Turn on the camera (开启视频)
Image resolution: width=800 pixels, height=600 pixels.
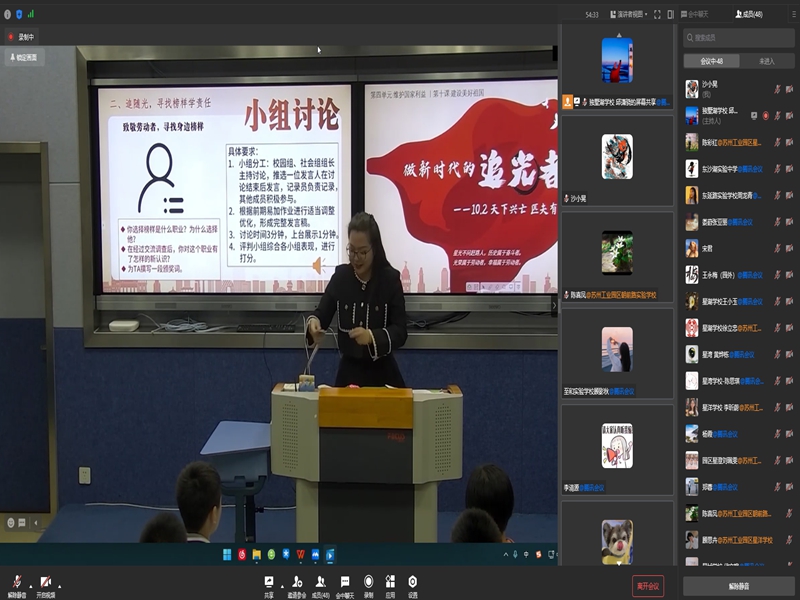(45, 586)
